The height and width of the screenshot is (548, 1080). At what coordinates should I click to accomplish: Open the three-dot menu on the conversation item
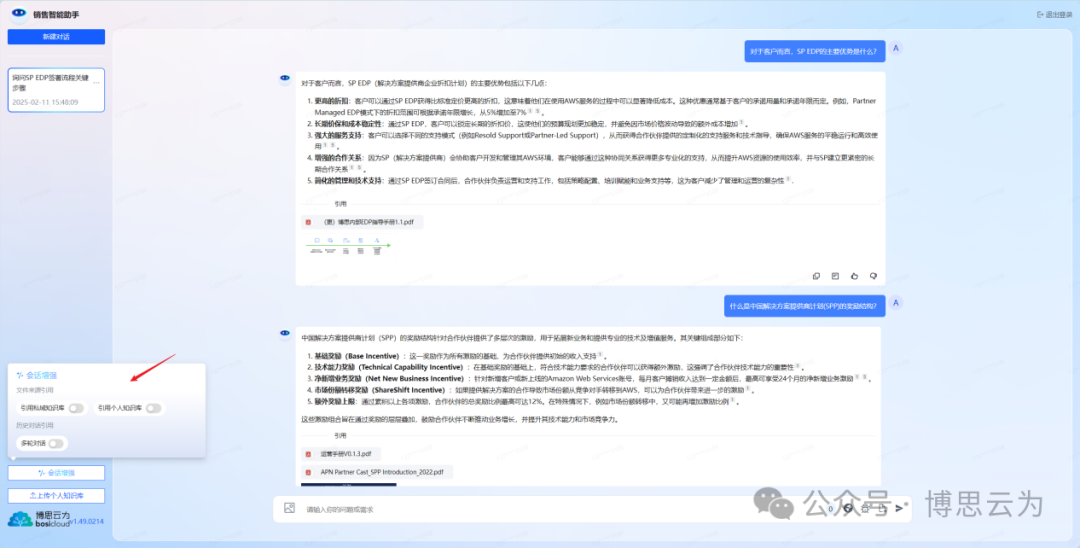click(96, 83)
